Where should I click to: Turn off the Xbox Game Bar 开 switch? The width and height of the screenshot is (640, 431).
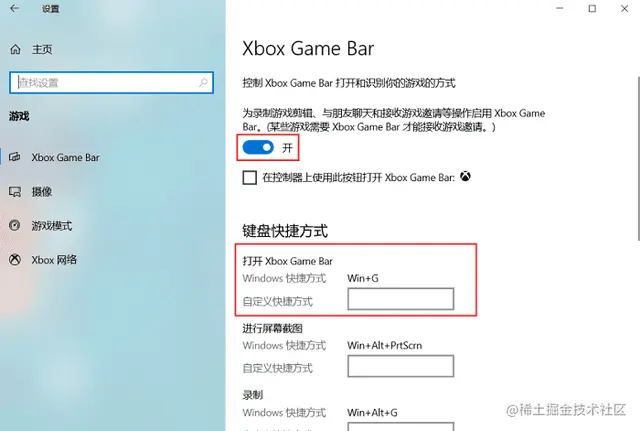click(x=258, y=147)
